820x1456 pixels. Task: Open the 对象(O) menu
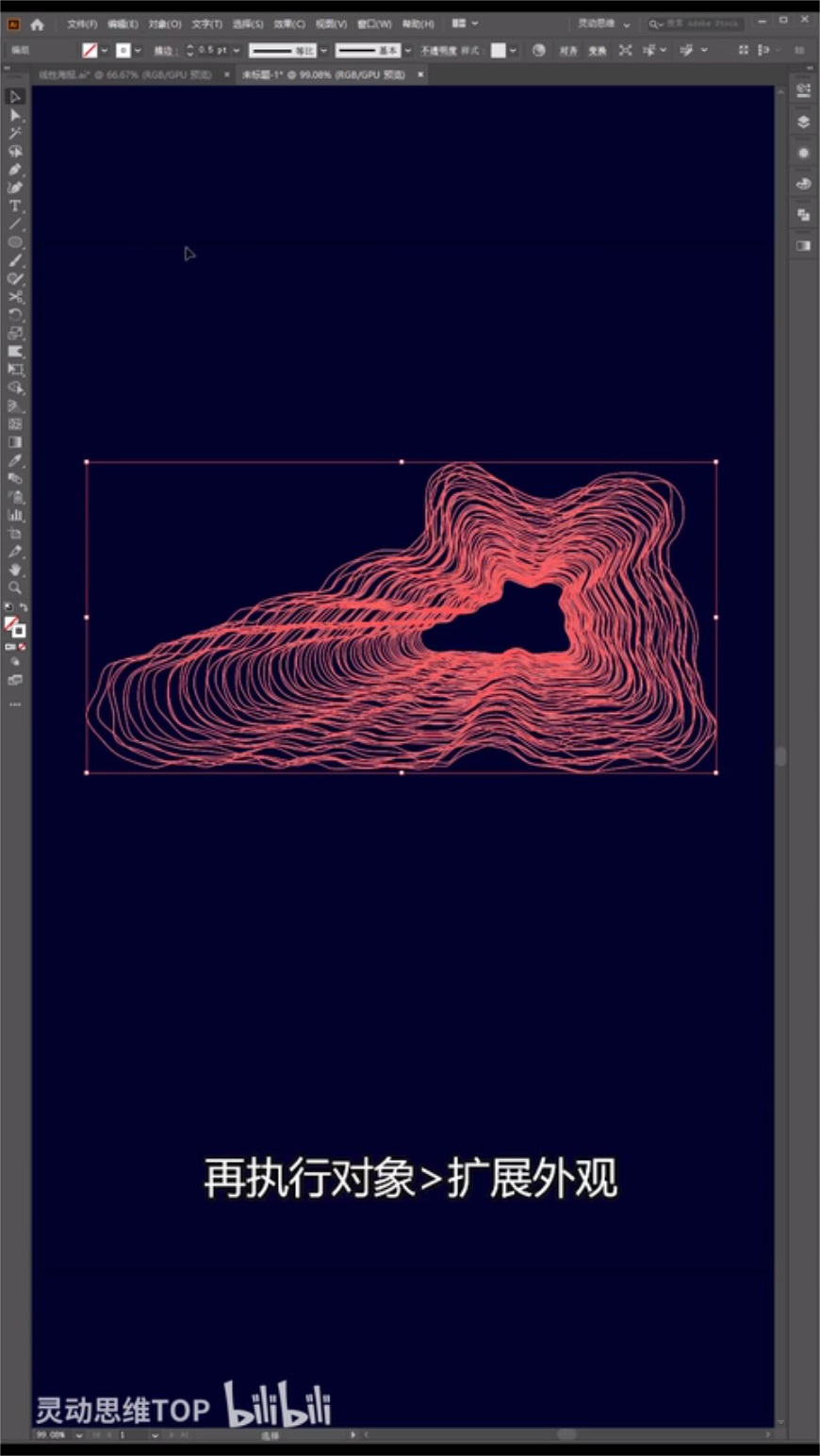click(165, 24)
